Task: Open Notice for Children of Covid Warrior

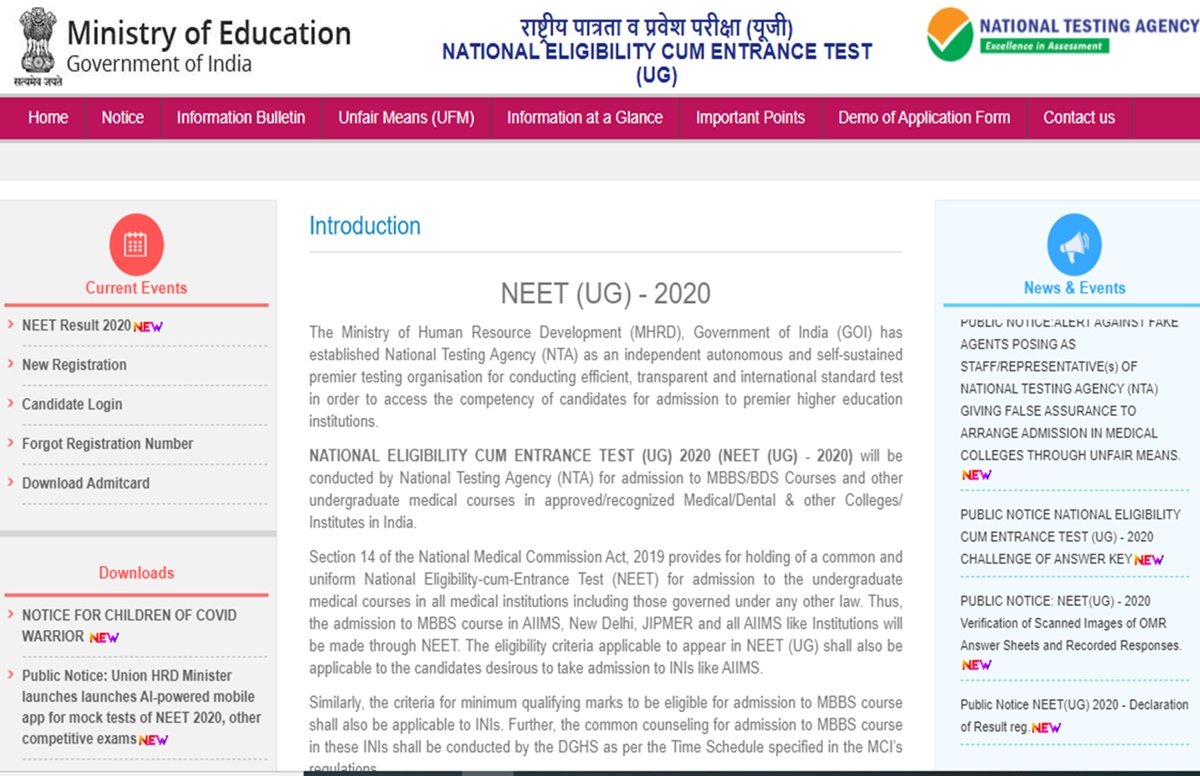Action: [x=129, y=625]
